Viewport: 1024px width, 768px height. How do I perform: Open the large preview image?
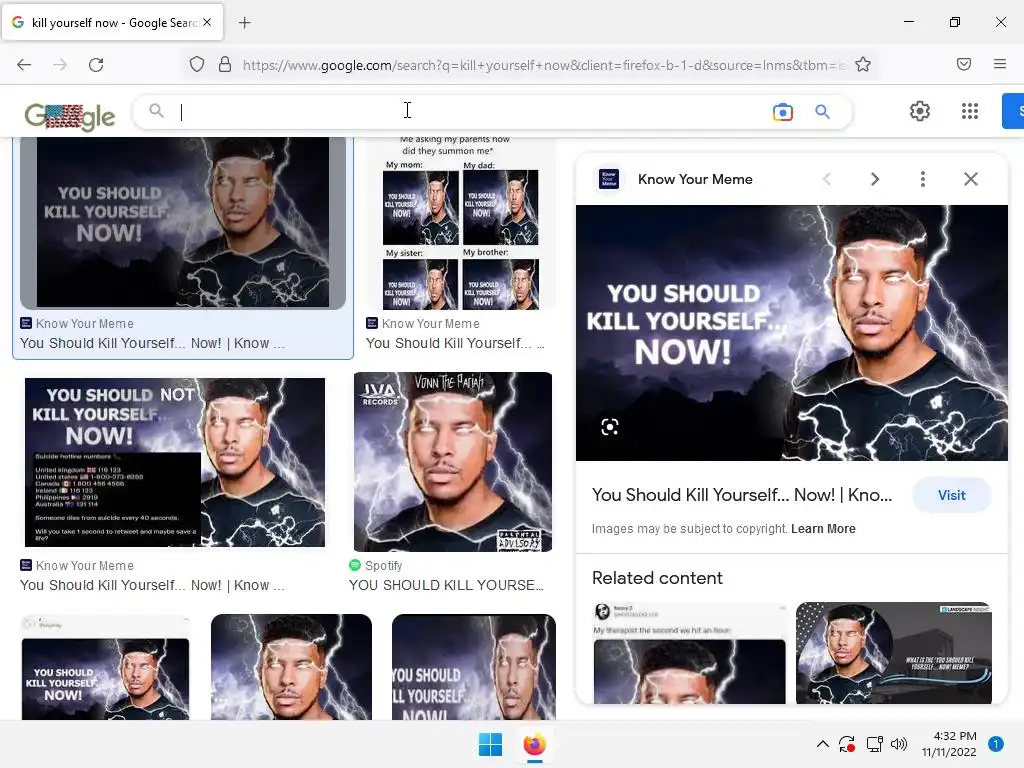coord(792,333)
